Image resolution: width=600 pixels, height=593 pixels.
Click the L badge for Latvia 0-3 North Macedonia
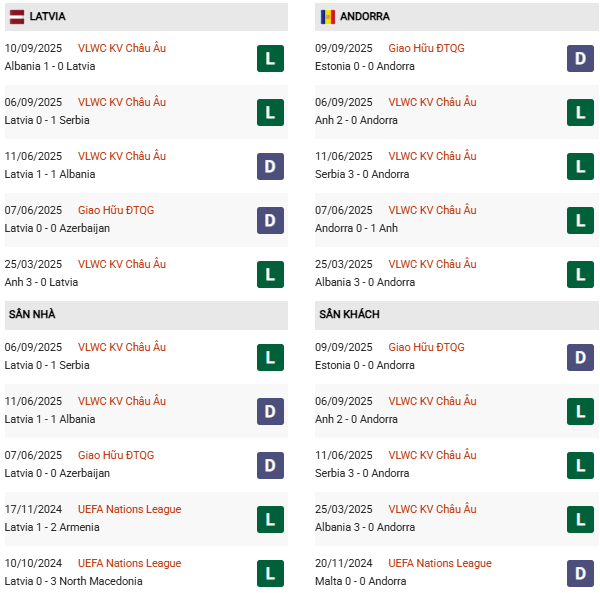click(x=270, y=573)
